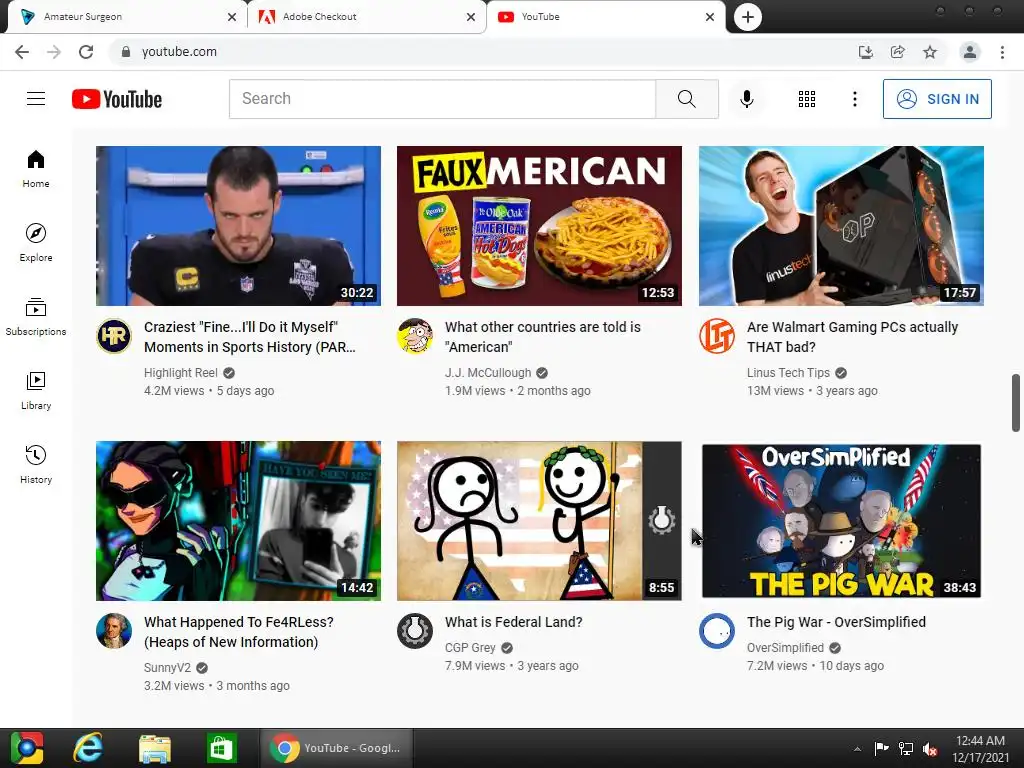1024x768 pixels.
Task: Click the Highlight Reel channel name
Action: point(181,373)
